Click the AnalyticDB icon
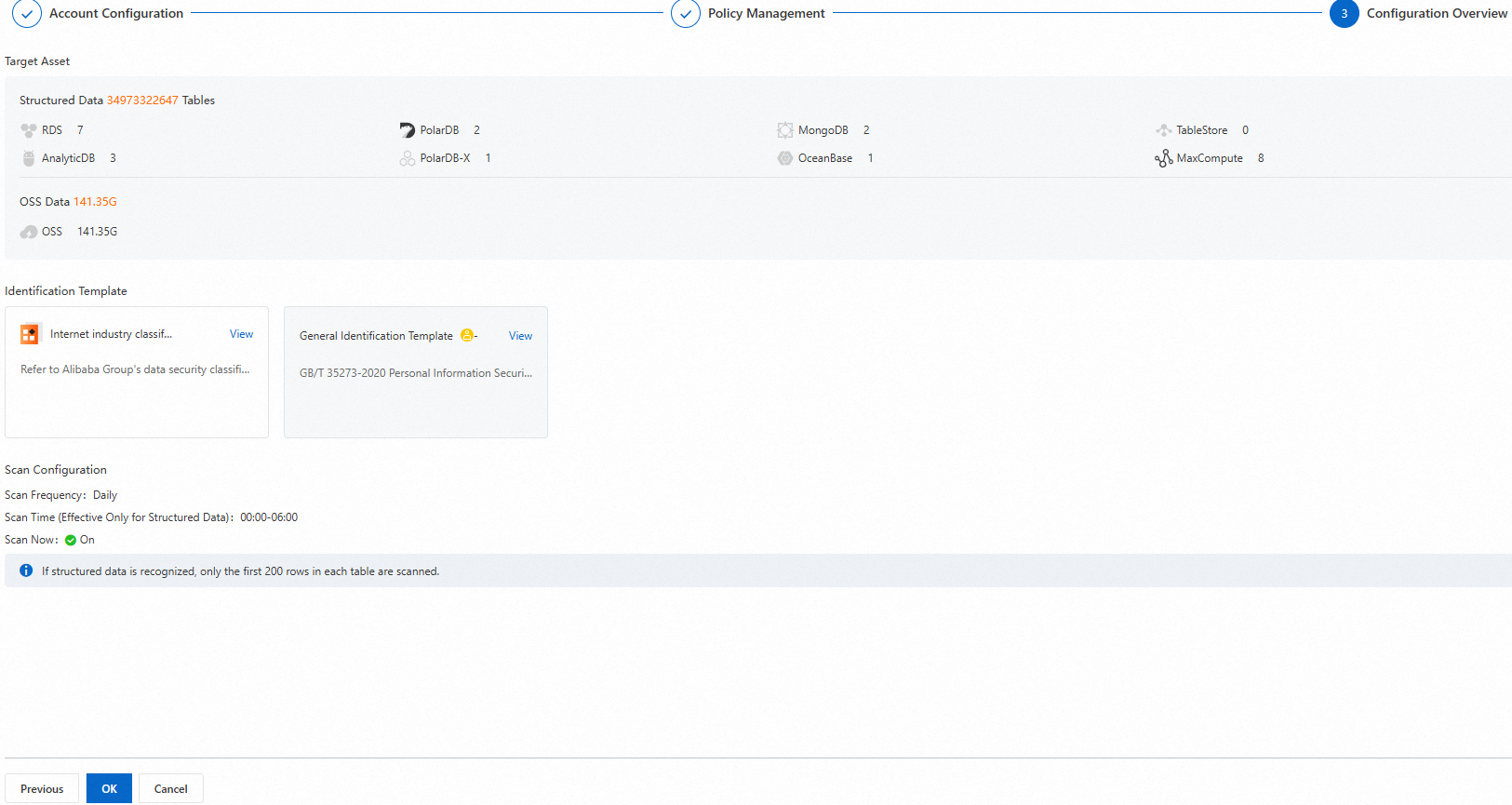 [x=29, y=158]
